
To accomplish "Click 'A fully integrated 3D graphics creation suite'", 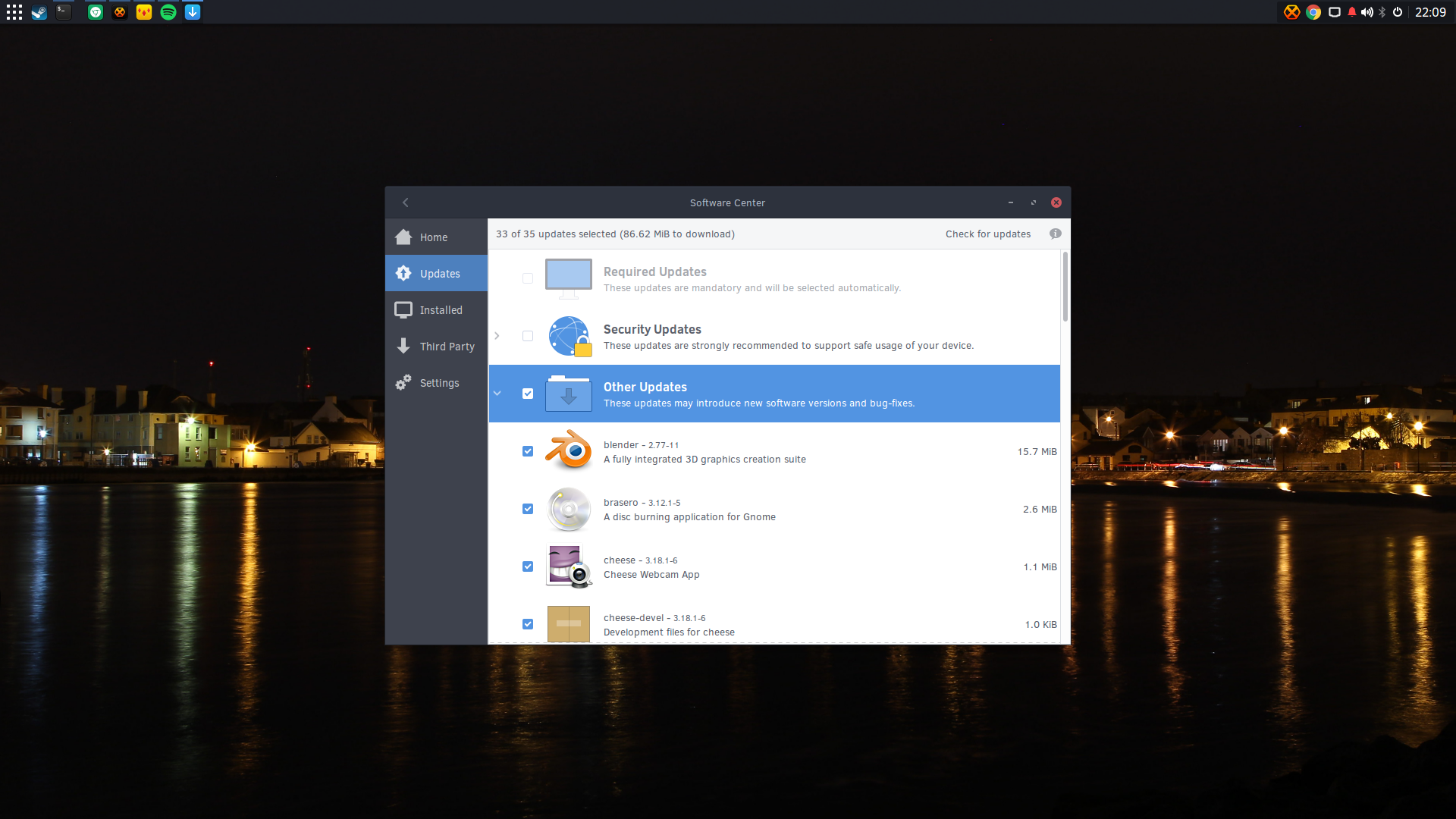I will point(704,460).
